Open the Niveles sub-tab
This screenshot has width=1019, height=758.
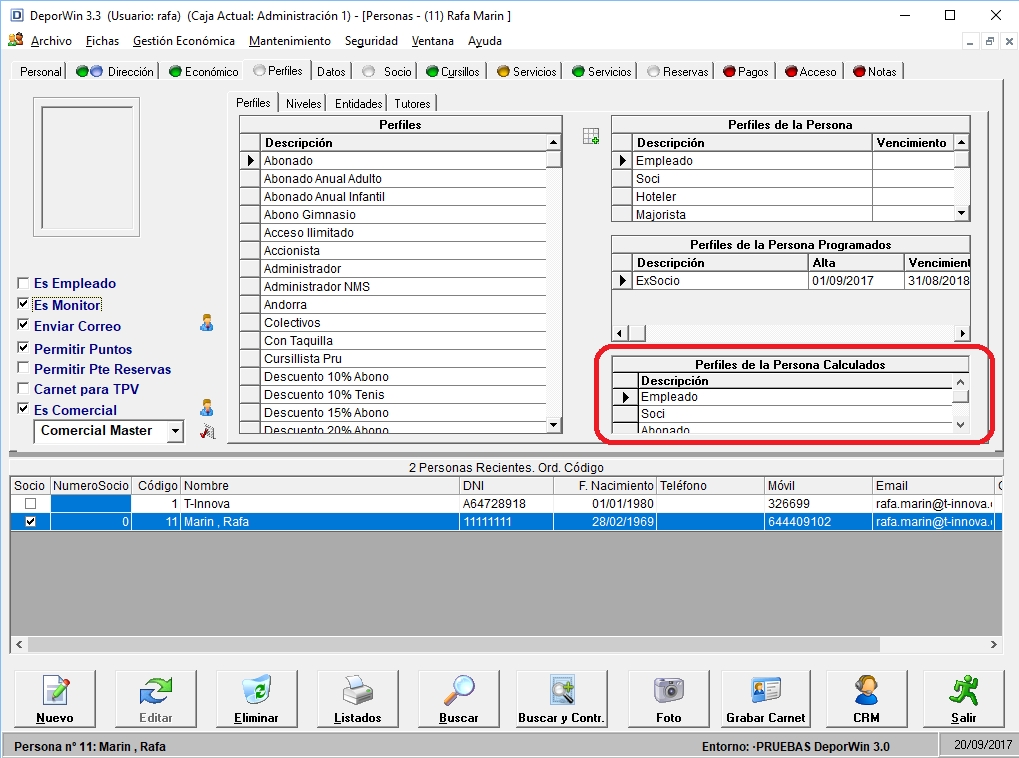coord(303,103)
